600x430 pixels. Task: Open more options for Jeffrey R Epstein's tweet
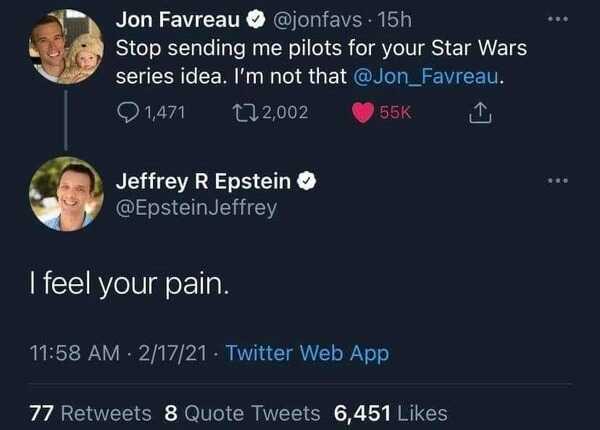pos(560,181)
